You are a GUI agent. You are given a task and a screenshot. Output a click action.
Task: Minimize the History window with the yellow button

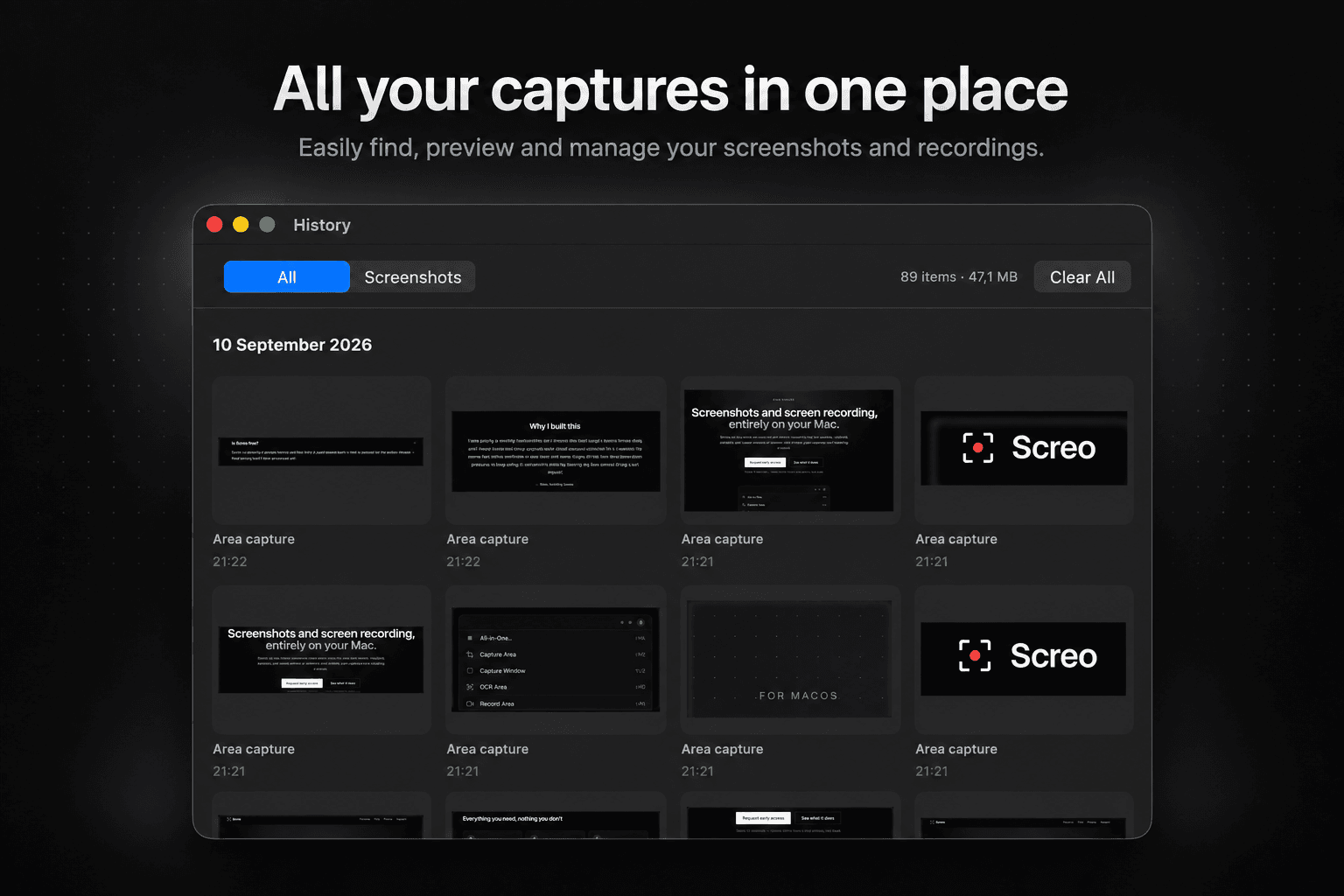241,225
